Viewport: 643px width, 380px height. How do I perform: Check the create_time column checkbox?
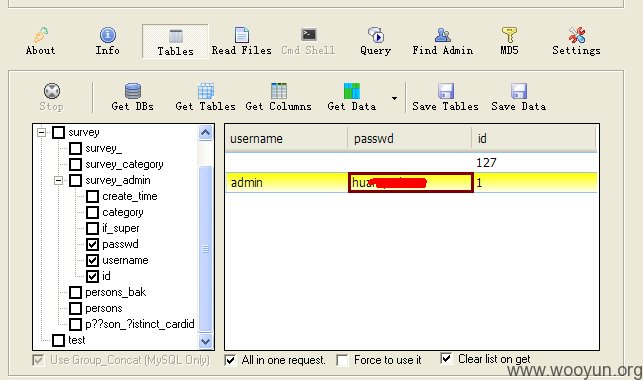click(92, 196)
